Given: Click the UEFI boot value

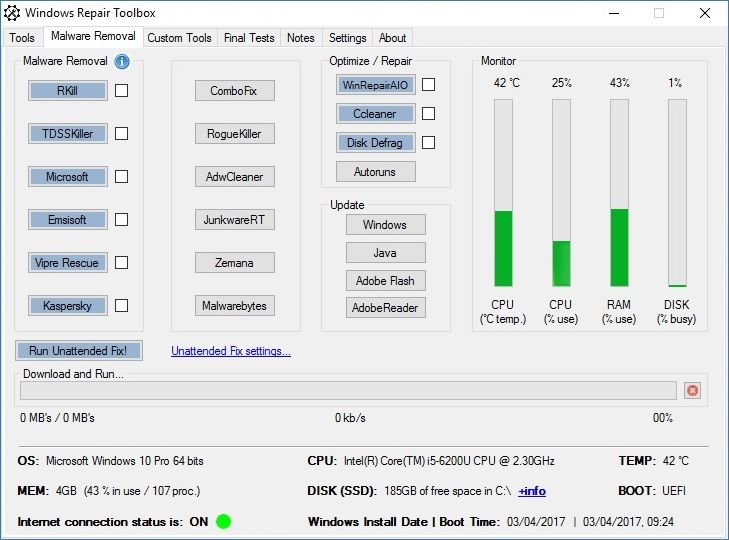Looking at the screenshot, I should click(674, 491).
